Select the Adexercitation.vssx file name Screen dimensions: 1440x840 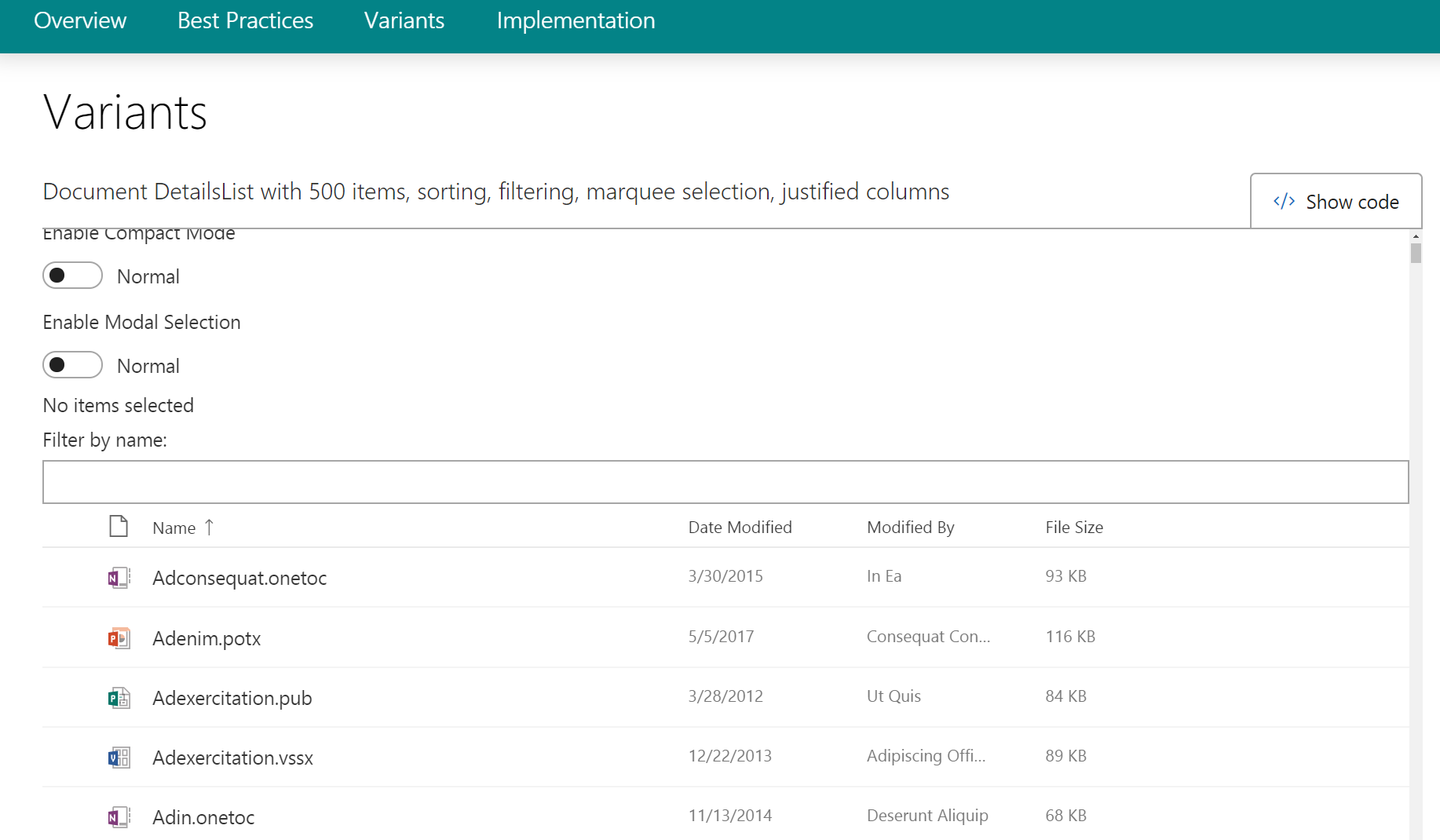pos(232,758)
